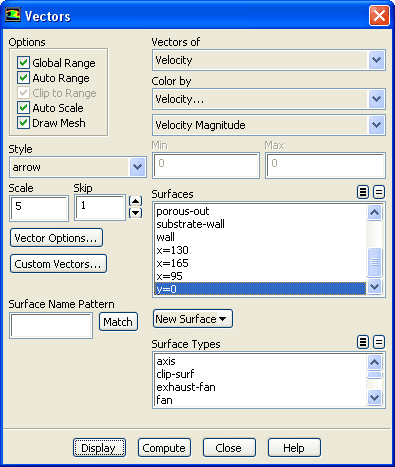Click the Surfaces list scroll up arrow
The width and height of the screenshot is (395, 467).
(x=375, y=212)
